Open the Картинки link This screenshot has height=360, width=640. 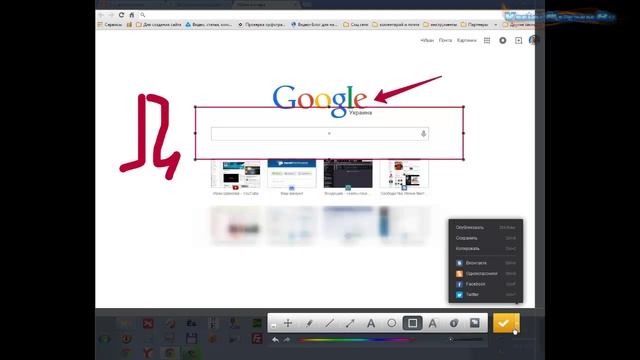tap(467, 40)
